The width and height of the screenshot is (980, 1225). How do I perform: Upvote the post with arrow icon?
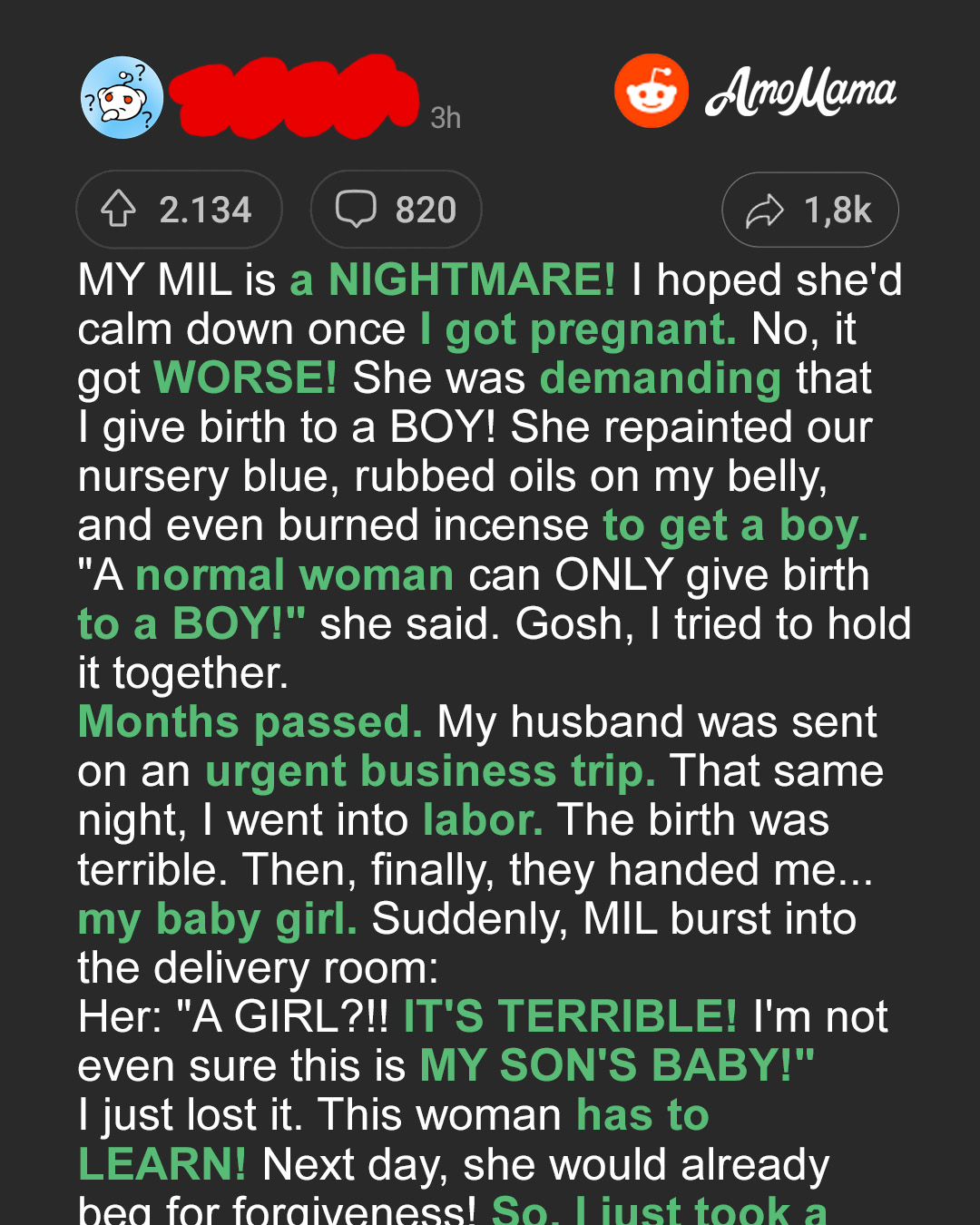click(x=119, y=209)
